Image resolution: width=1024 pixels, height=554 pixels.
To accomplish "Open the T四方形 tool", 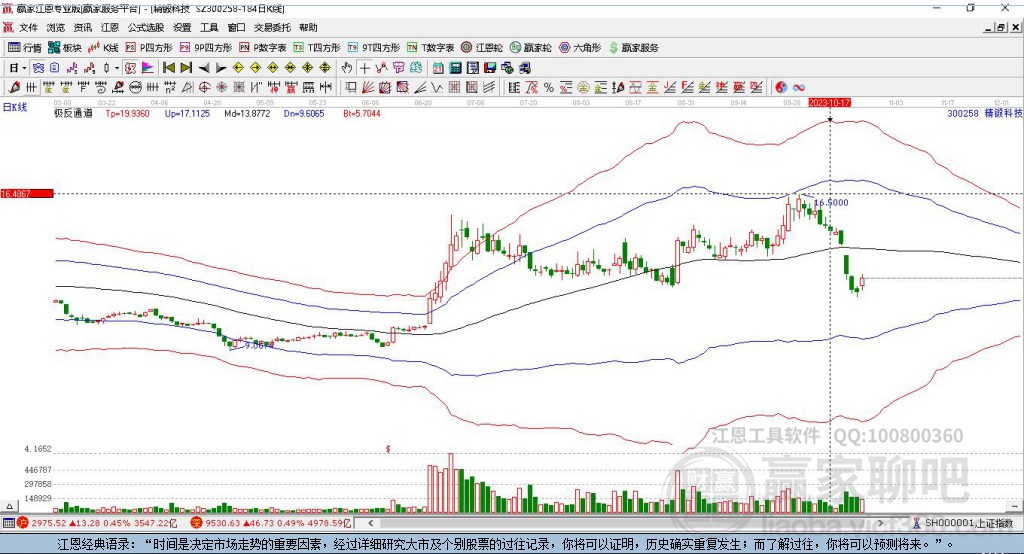I will [x=317, y=48].
